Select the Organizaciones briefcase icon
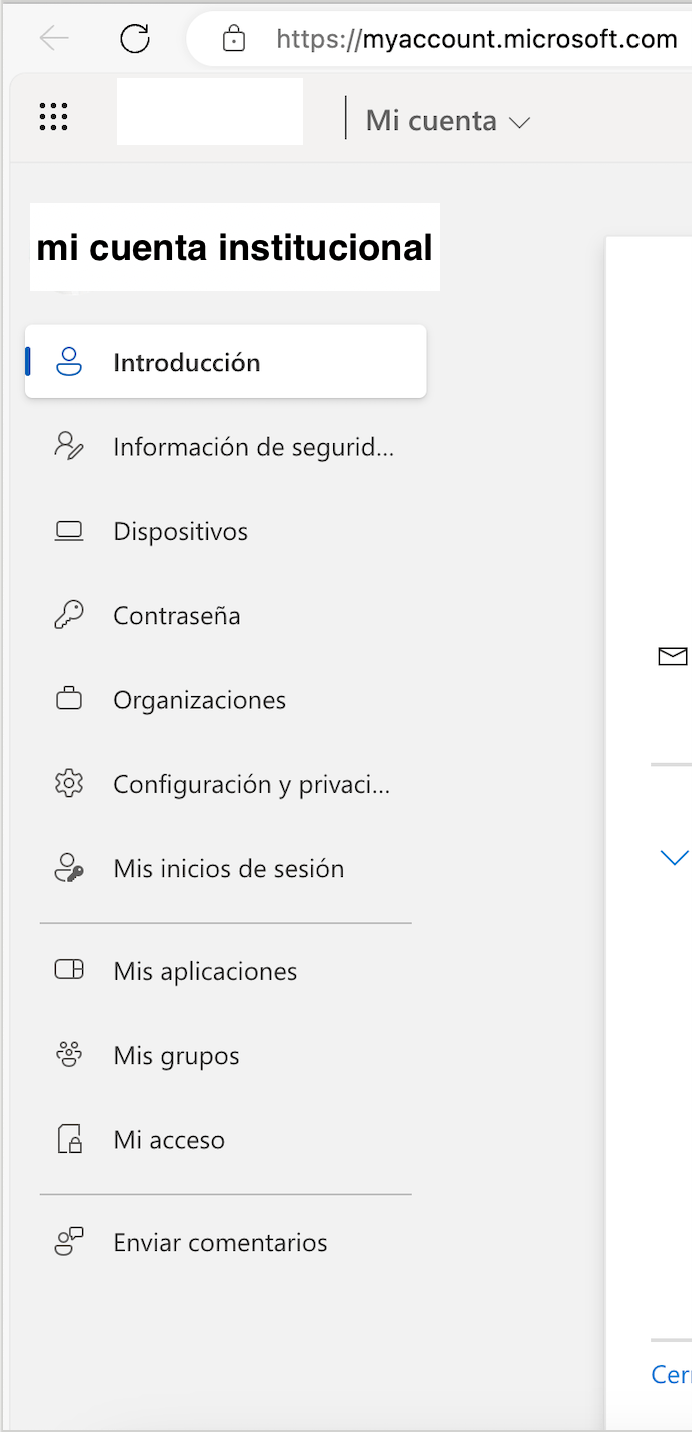Screen dimensions: 692x1432 (68, 699)
